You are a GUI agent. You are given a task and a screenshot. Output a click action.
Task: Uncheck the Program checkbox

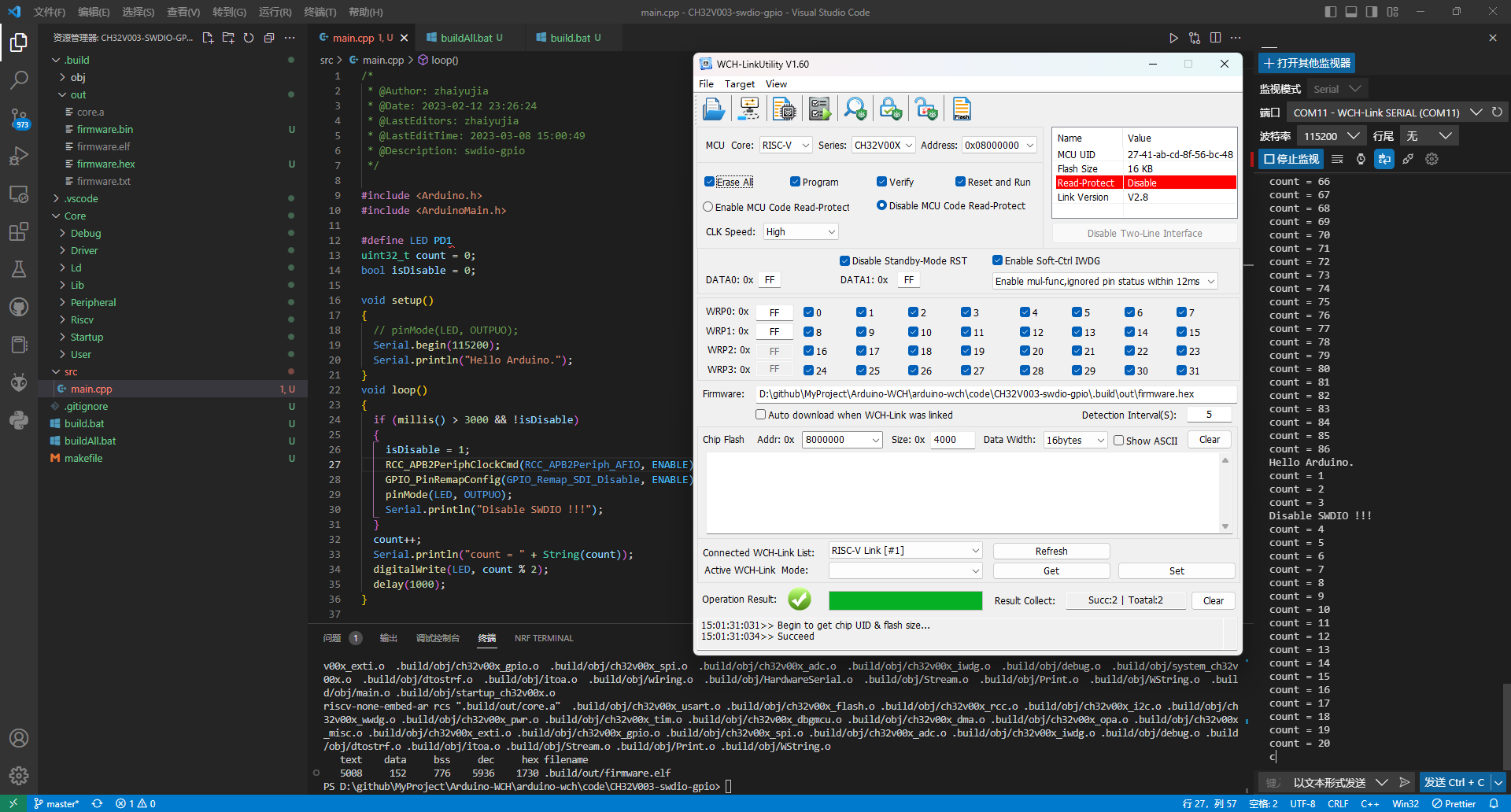(x=795, y=182)
